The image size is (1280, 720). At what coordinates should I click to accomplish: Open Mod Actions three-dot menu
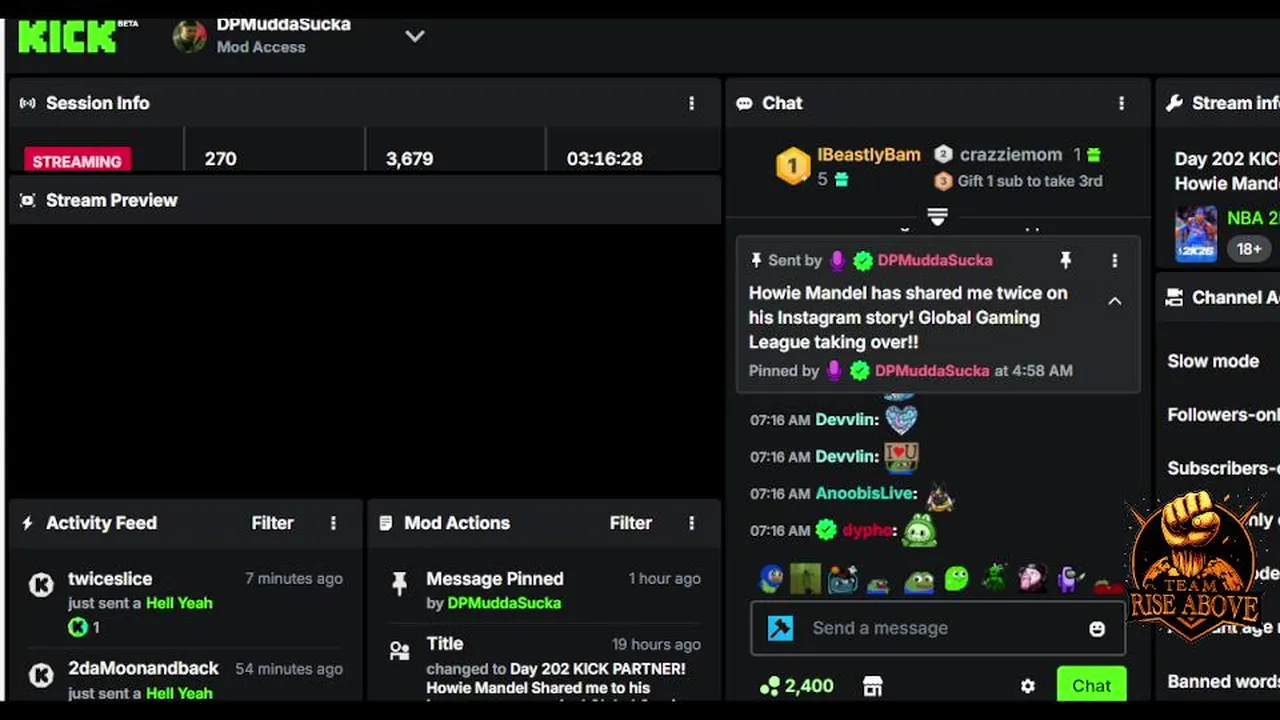(691, 523)
